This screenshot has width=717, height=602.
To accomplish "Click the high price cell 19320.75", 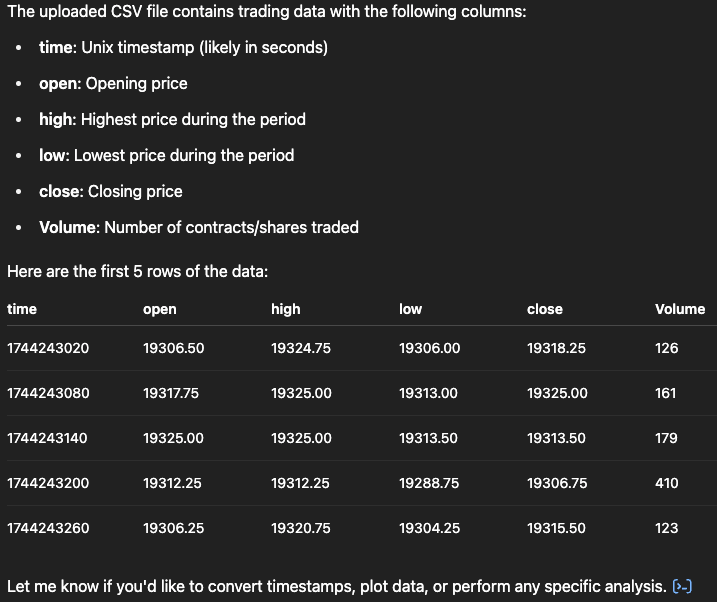I will coord(301,528).
